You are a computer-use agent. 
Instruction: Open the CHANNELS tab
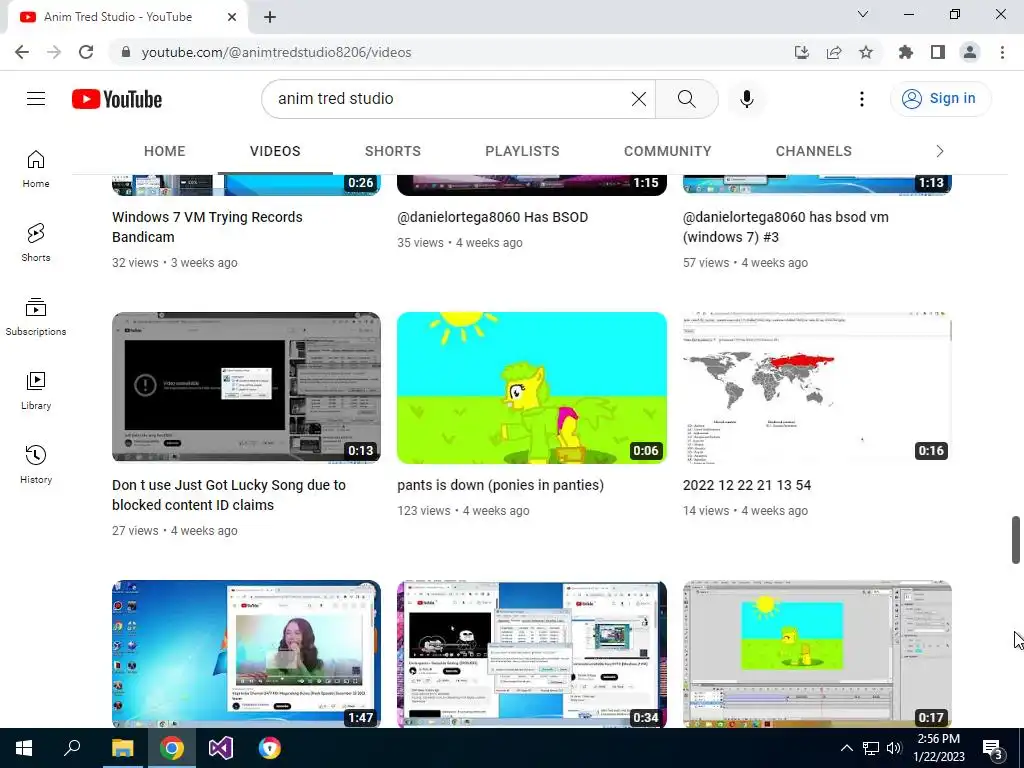click(814, 151)
